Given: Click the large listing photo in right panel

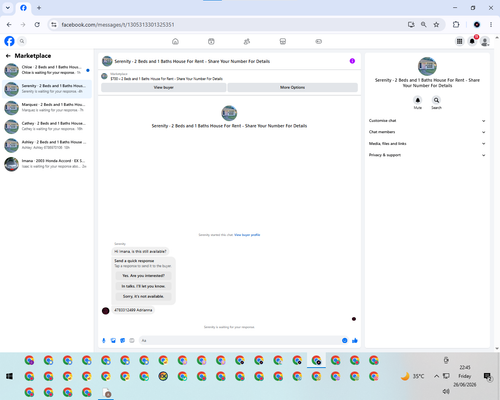Looking at the screenshot, I should [427, 66].
